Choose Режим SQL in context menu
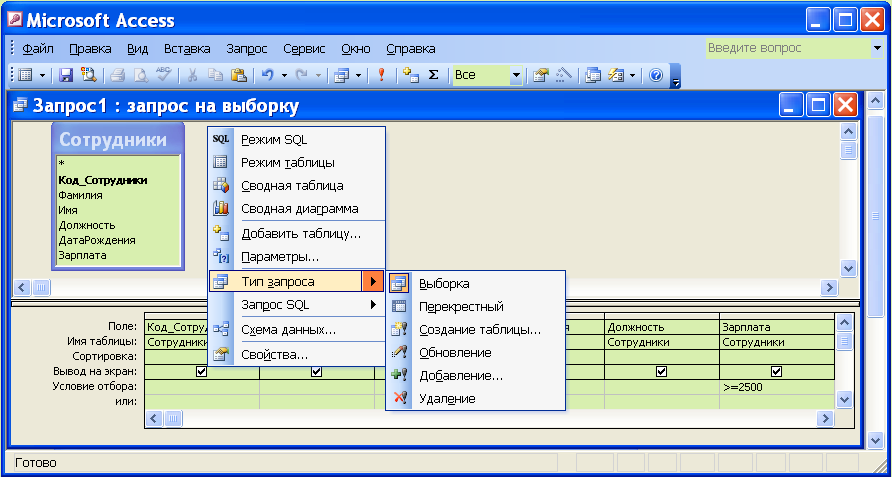The image size is (892, 477). coord(297,139)
